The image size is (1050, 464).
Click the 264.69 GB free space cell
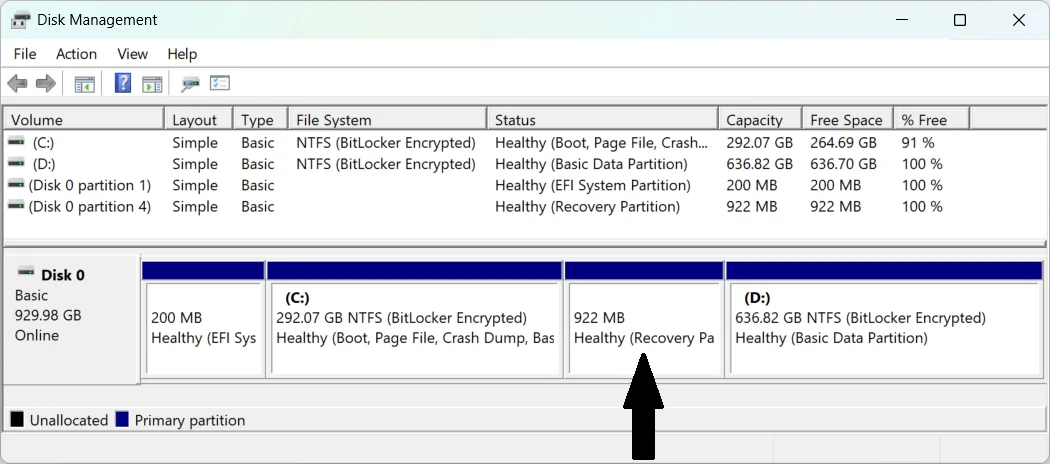(843, 143)
